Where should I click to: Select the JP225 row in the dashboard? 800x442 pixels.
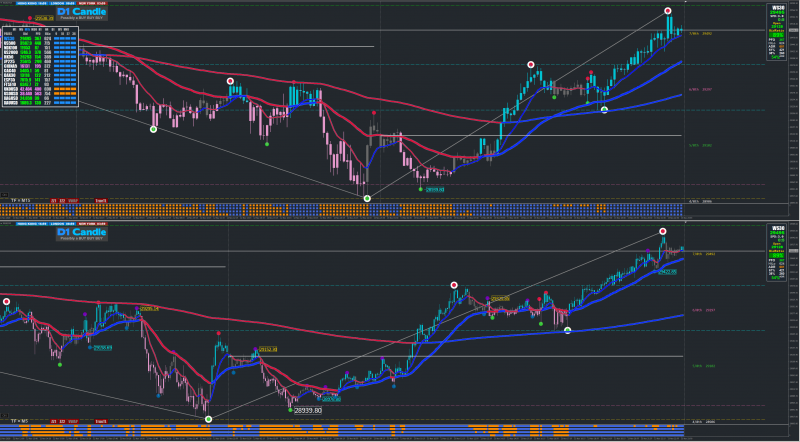40,61
